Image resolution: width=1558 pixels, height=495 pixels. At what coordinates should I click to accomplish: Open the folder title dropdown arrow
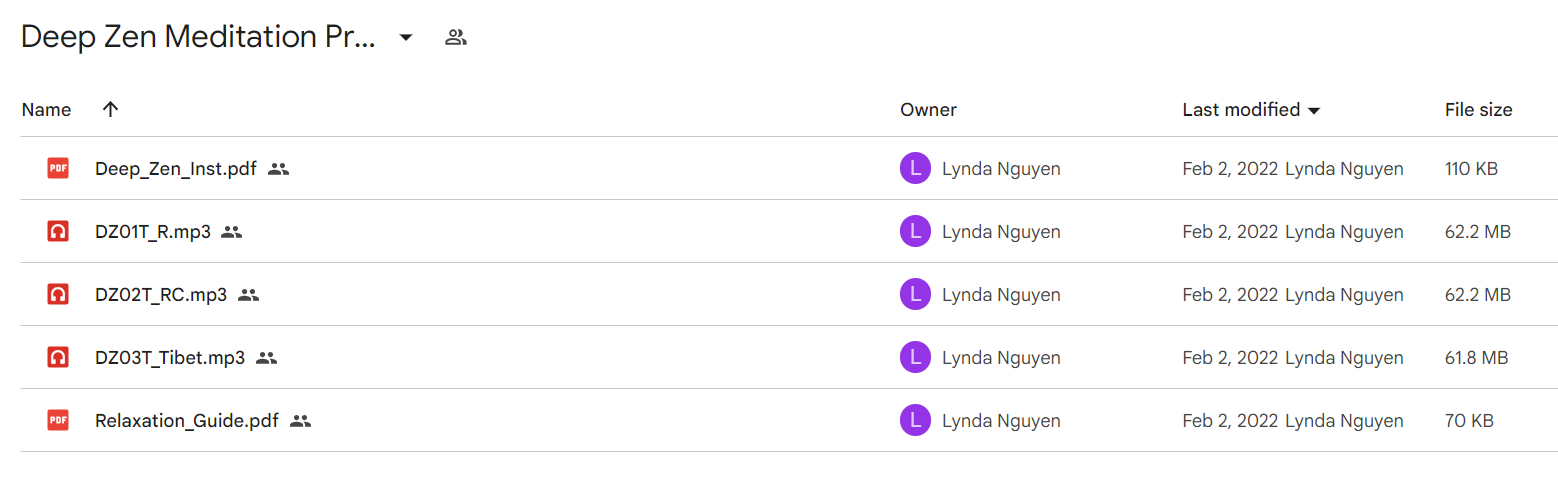click(x=405, y=38)
